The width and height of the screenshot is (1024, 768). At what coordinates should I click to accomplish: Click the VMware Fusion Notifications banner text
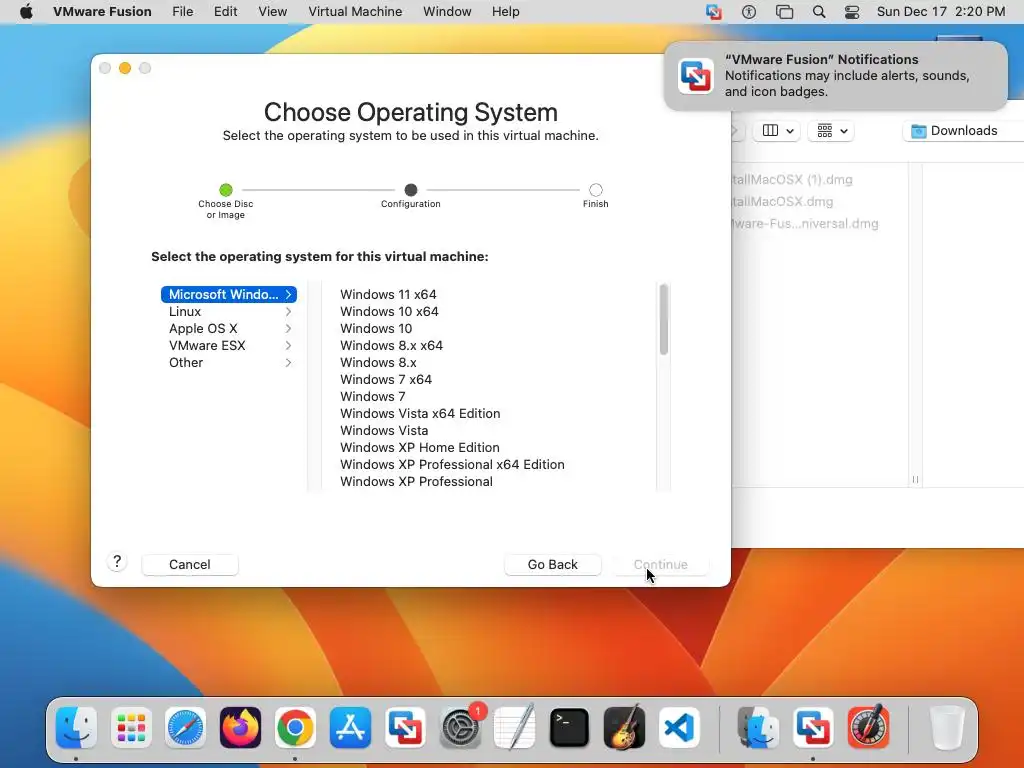click(x=846, y=76)
